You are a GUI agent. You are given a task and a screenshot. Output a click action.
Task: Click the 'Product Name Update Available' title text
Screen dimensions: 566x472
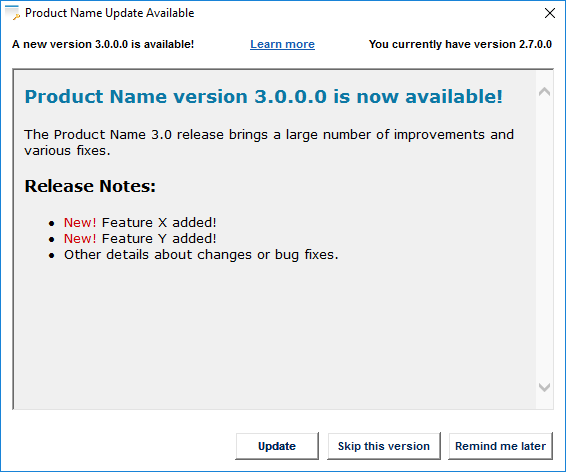tap(109, 13)
